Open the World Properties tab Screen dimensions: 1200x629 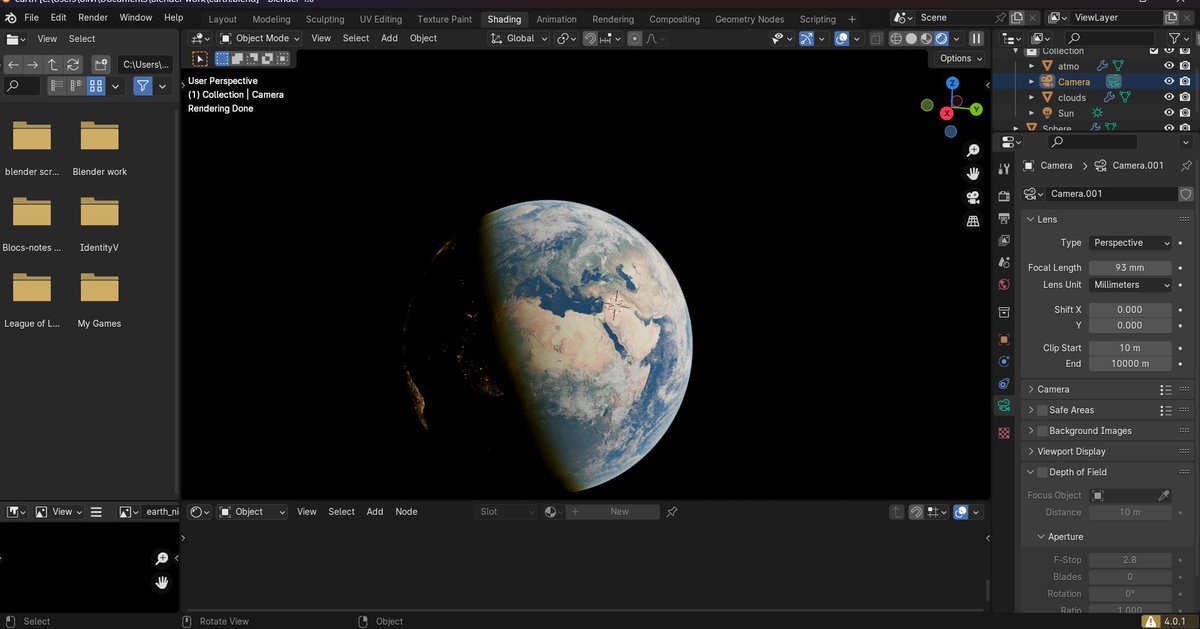[1004, 285]
